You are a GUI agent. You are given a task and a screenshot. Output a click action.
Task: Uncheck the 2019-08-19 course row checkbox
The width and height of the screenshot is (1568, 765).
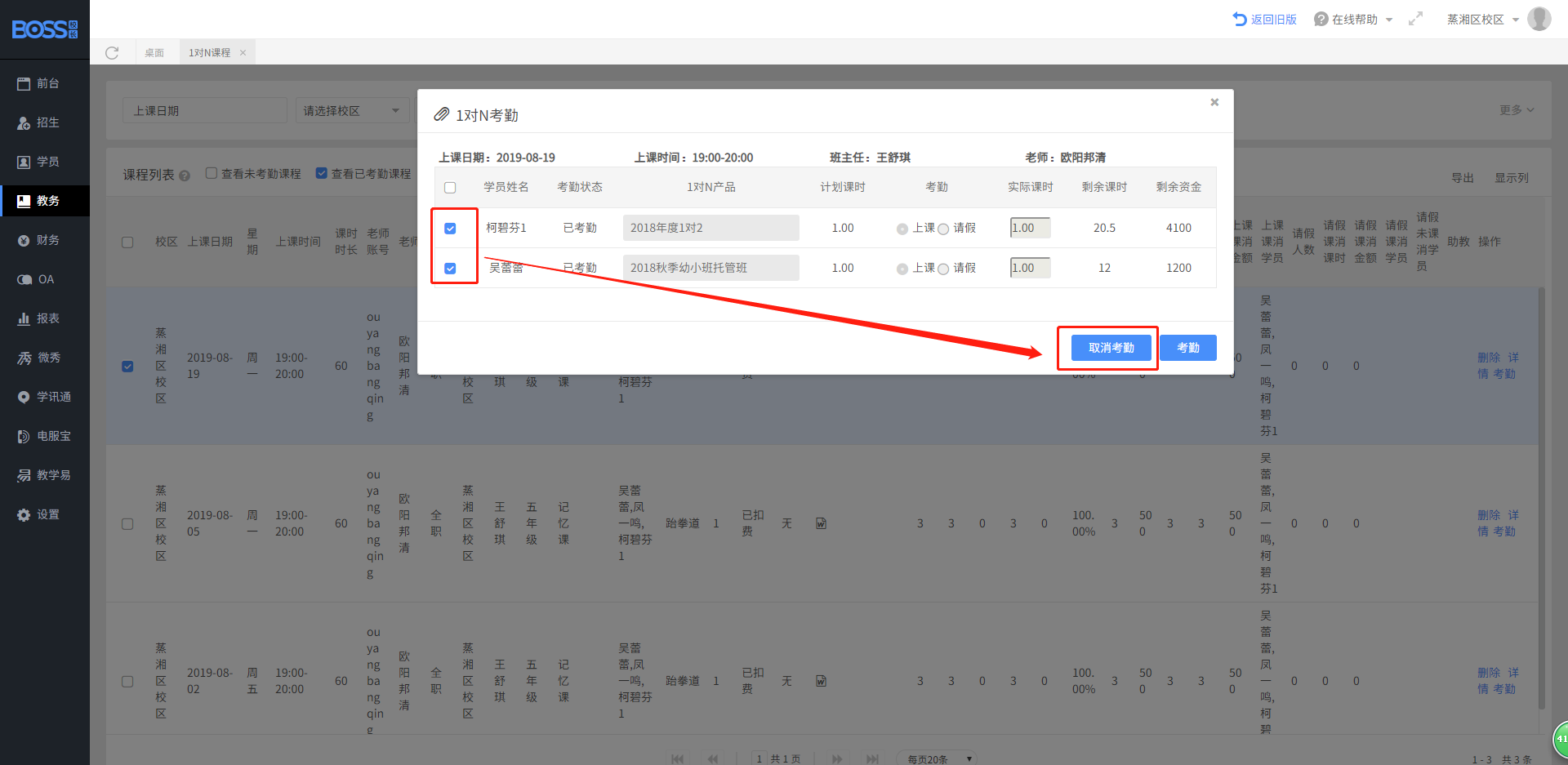click(x=127, y=367)
